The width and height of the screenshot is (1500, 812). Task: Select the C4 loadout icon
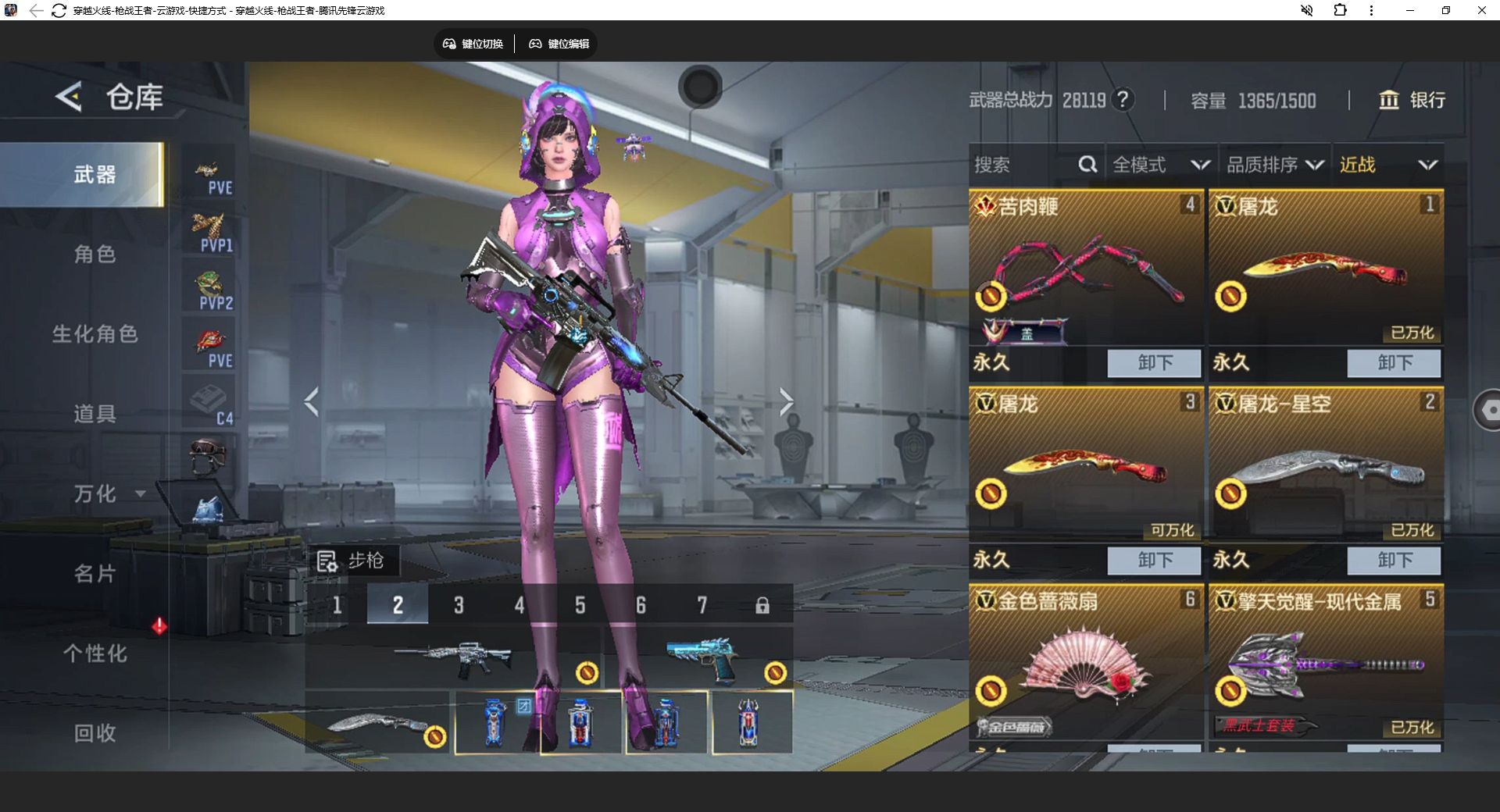point(209,402)
